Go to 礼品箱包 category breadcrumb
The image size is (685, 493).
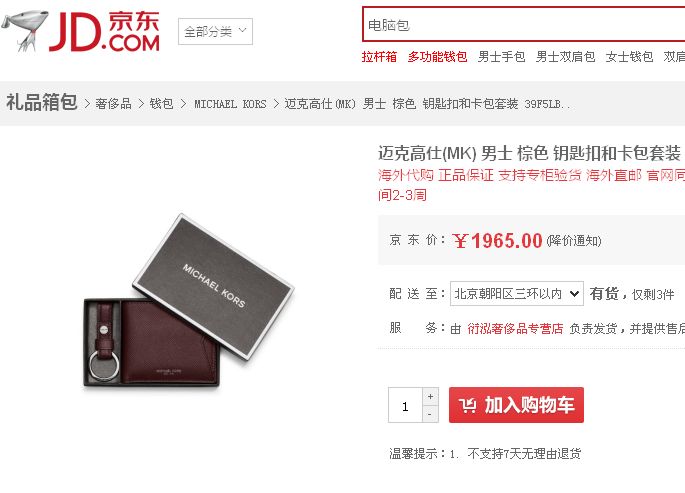coord(42,103)
